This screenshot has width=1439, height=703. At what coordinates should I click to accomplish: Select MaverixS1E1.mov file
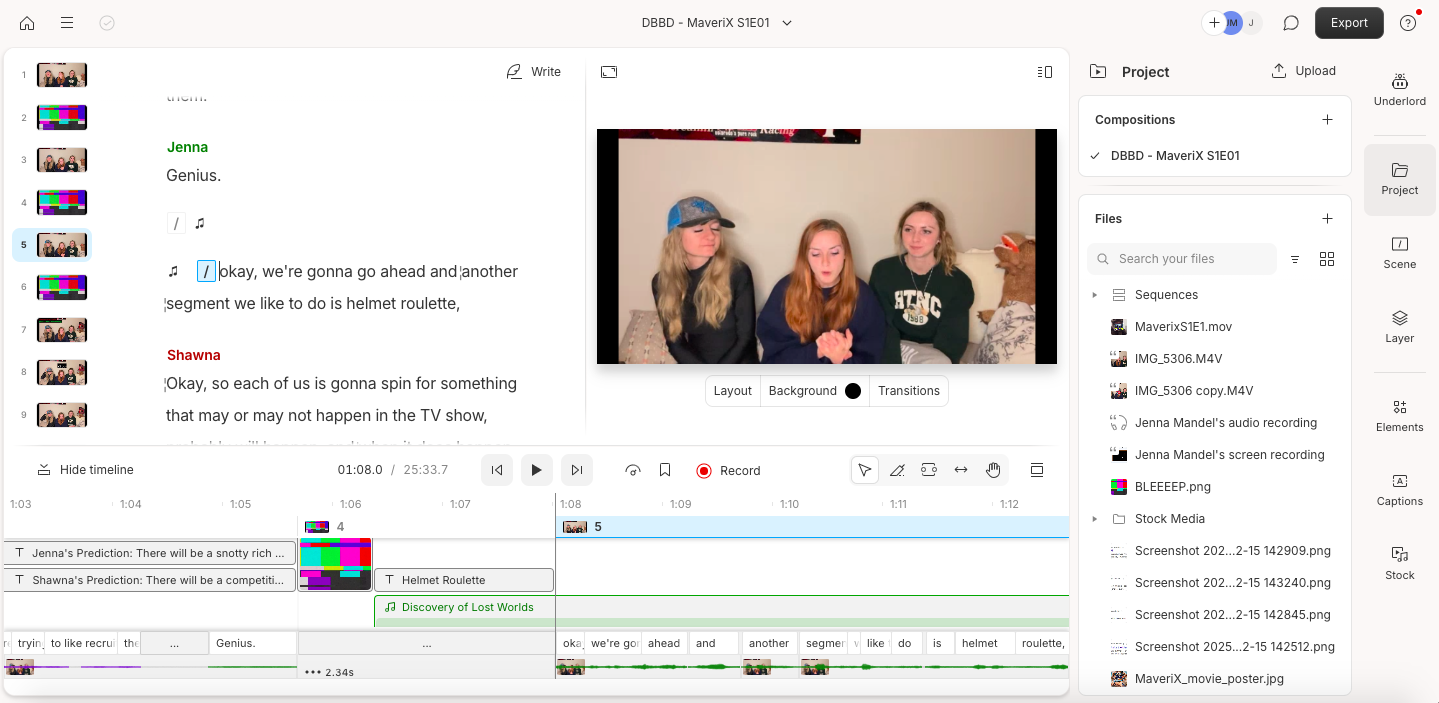[1183, 327]
